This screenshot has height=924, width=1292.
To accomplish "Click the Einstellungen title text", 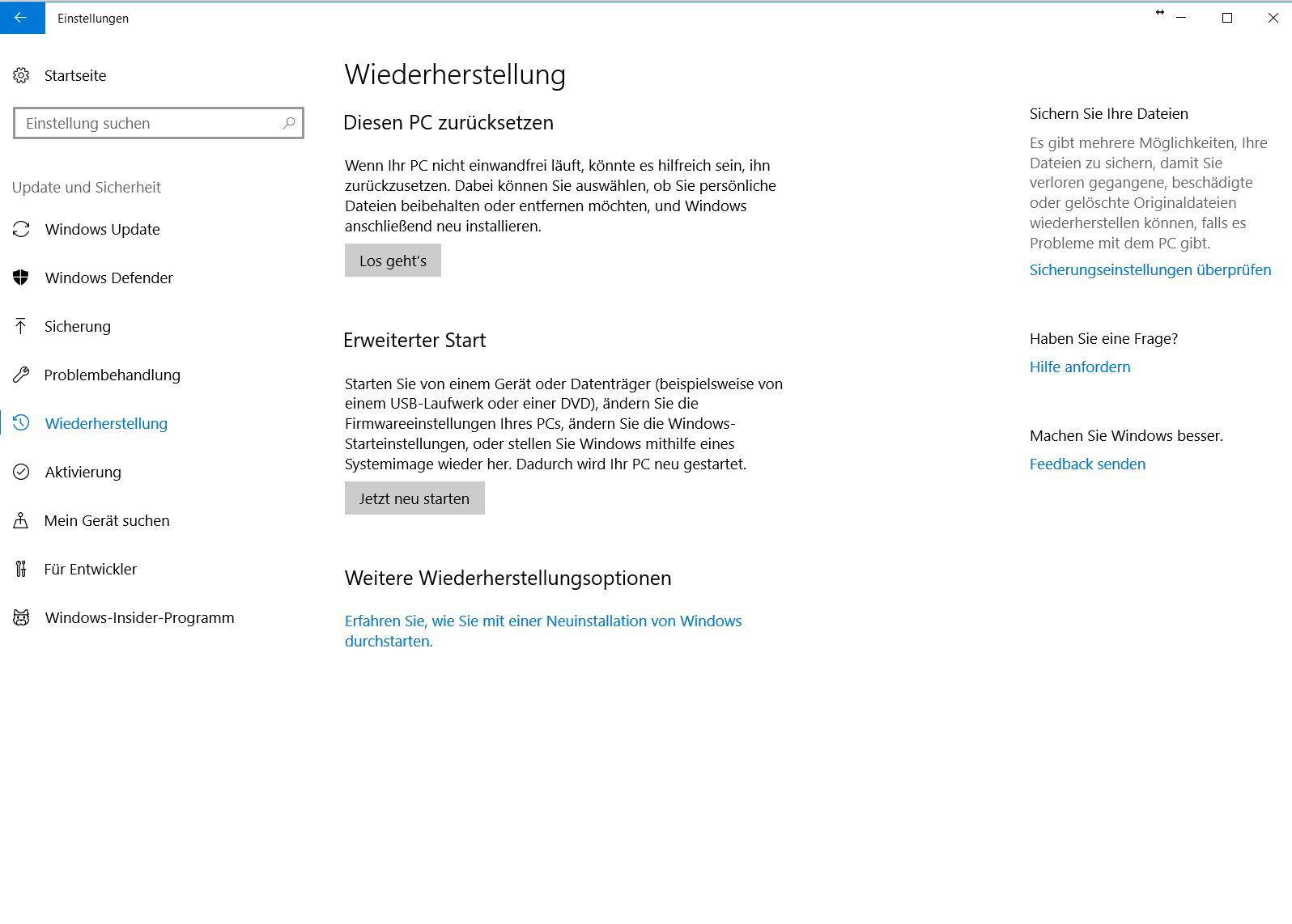I will click(x=93, y=18).
